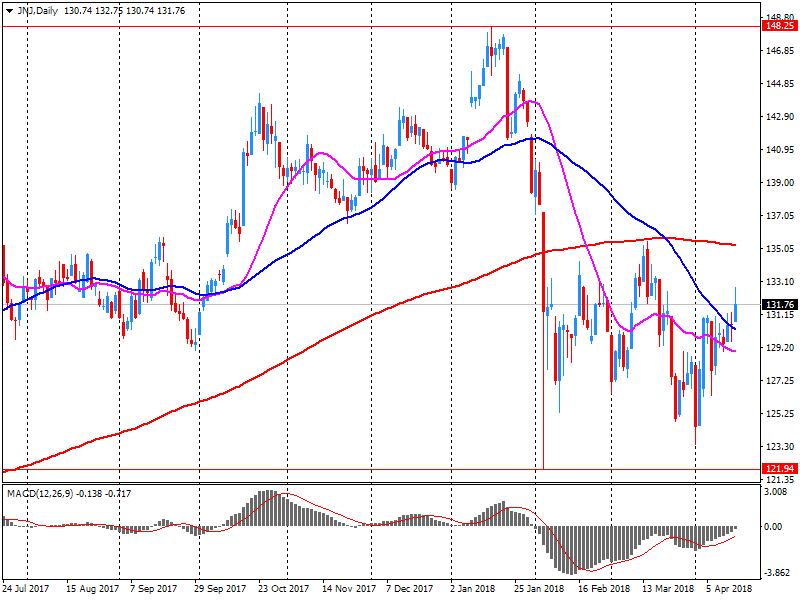Click the 23 Oct 2017 date label

click(283, 588)
